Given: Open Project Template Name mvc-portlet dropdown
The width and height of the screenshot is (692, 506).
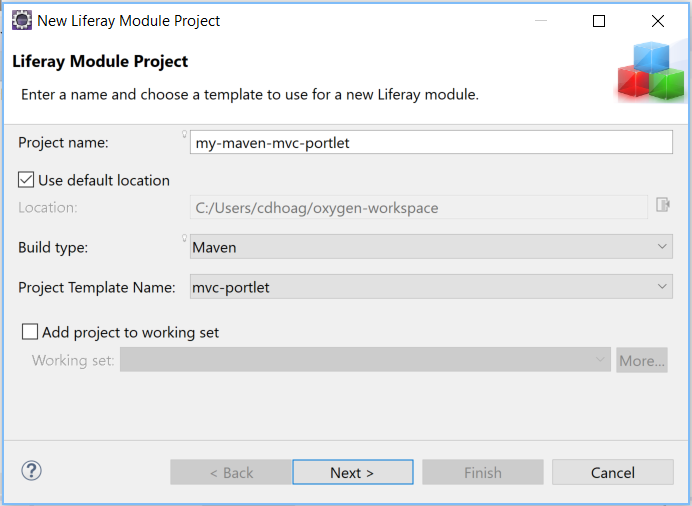Looking at the screenshot, I should 431,287.
